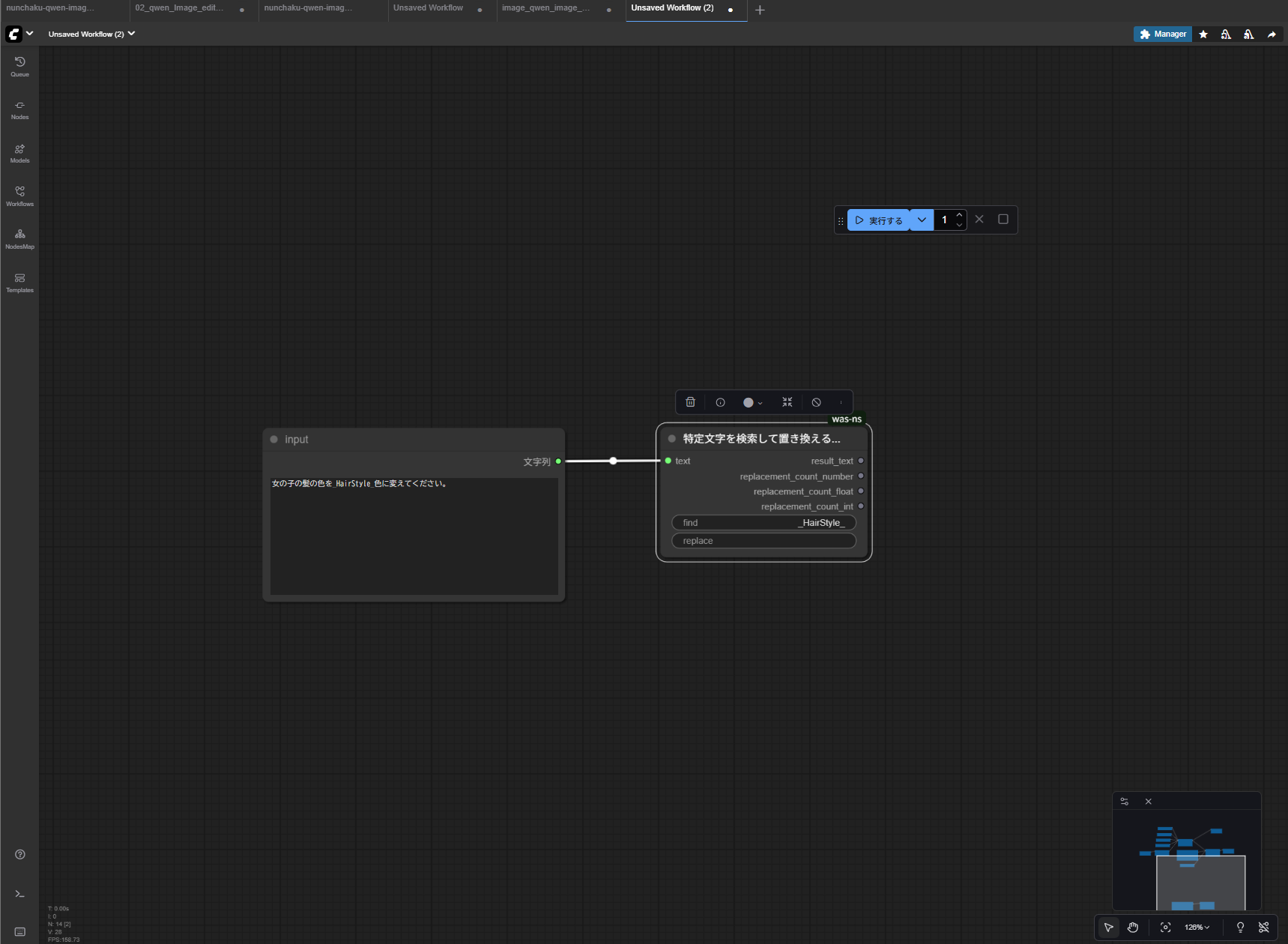Toggle the bottom console terminal panel
The image size is (1288, 944).
point(20,894)
